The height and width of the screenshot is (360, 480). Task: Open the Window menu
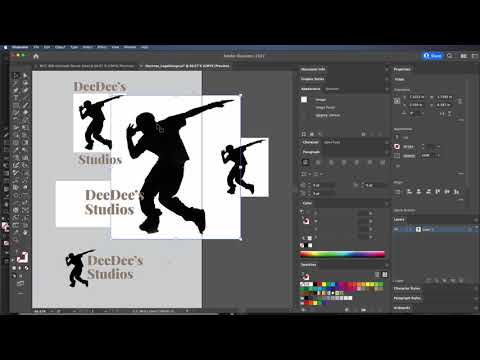point(130,47)
